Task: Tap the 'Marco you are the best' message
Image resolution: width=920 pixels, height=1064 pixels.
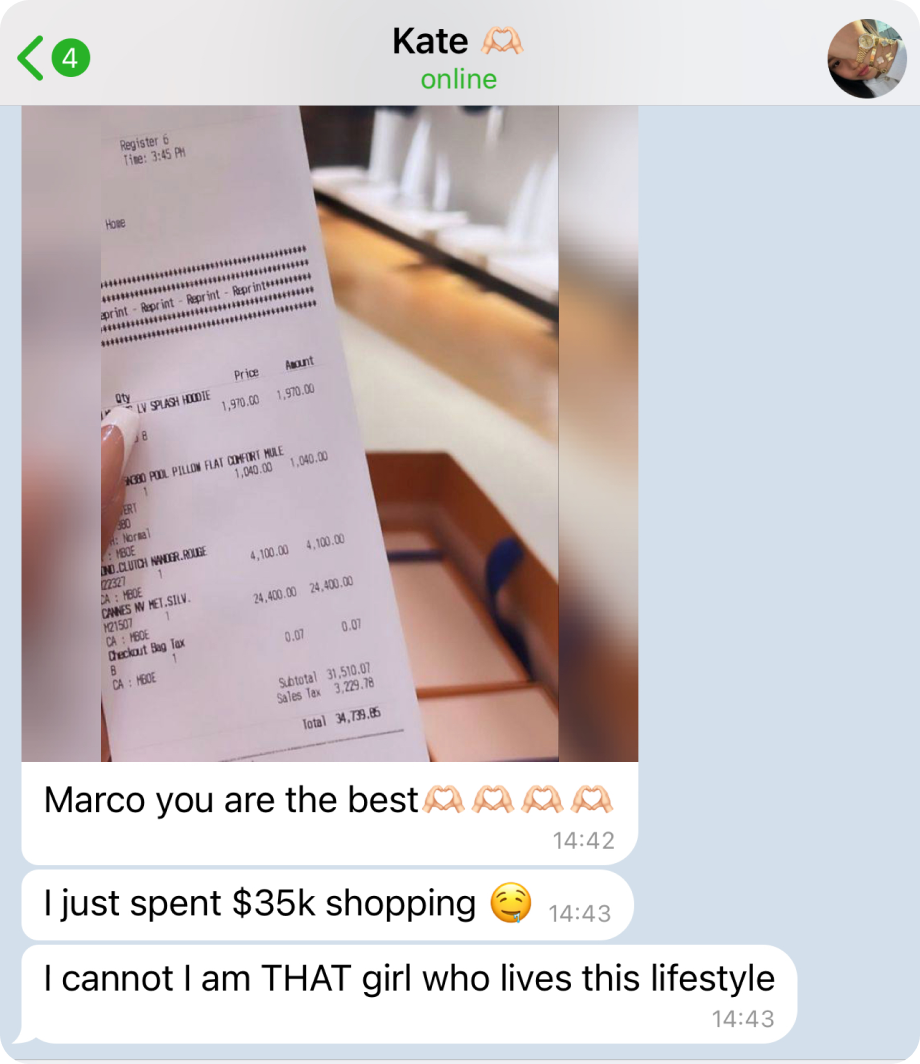Action: [330, 813]
